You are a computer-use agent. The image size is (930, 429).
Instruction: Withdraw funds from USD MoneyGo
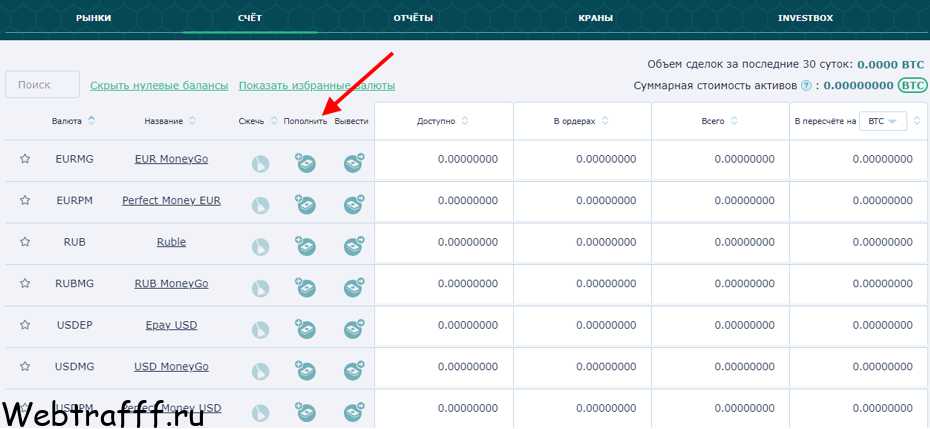pos(354,370)
